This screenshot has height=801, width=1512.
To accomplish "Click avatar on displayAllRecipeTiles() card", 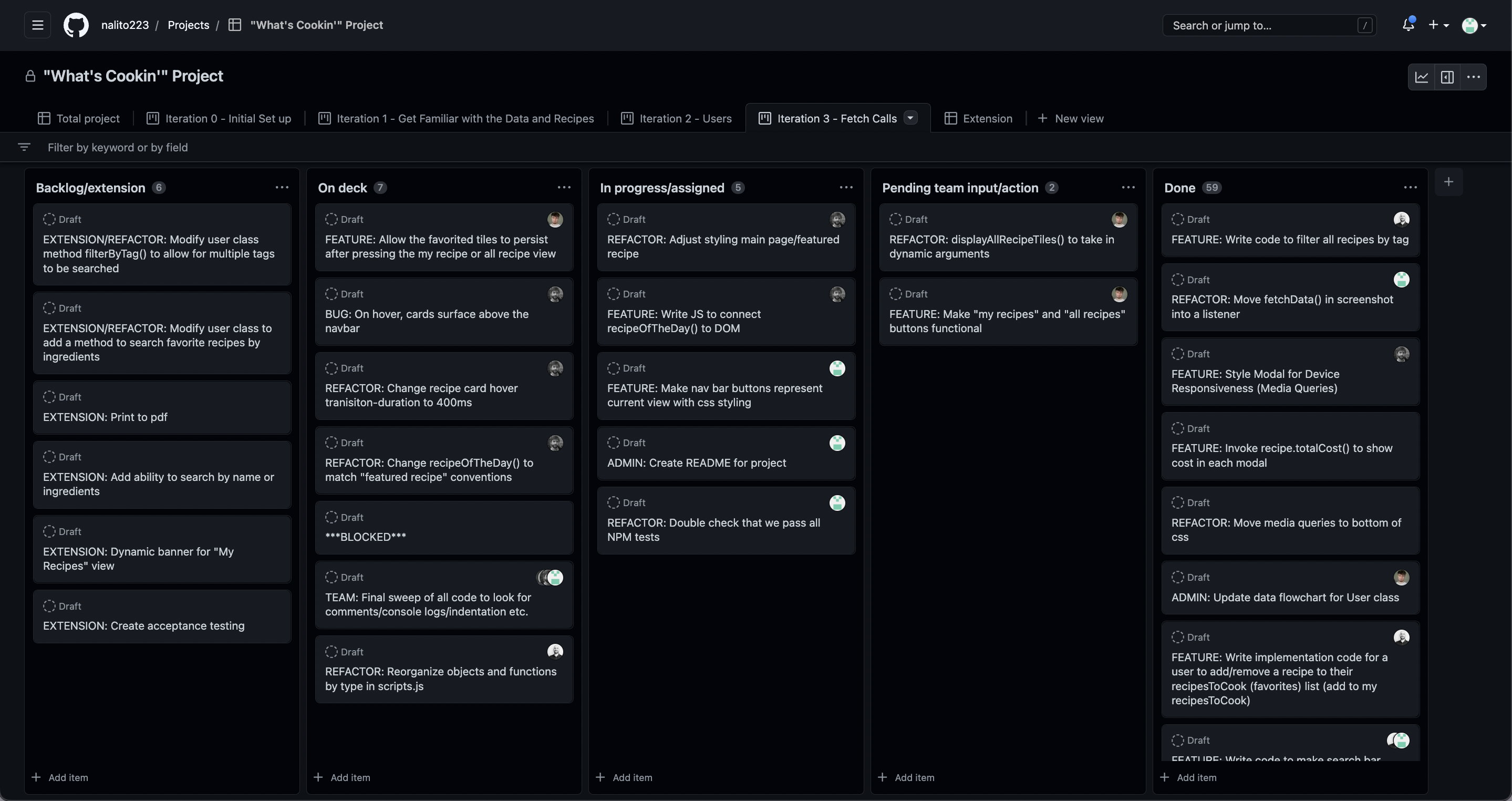I will tap(1120, 219).
